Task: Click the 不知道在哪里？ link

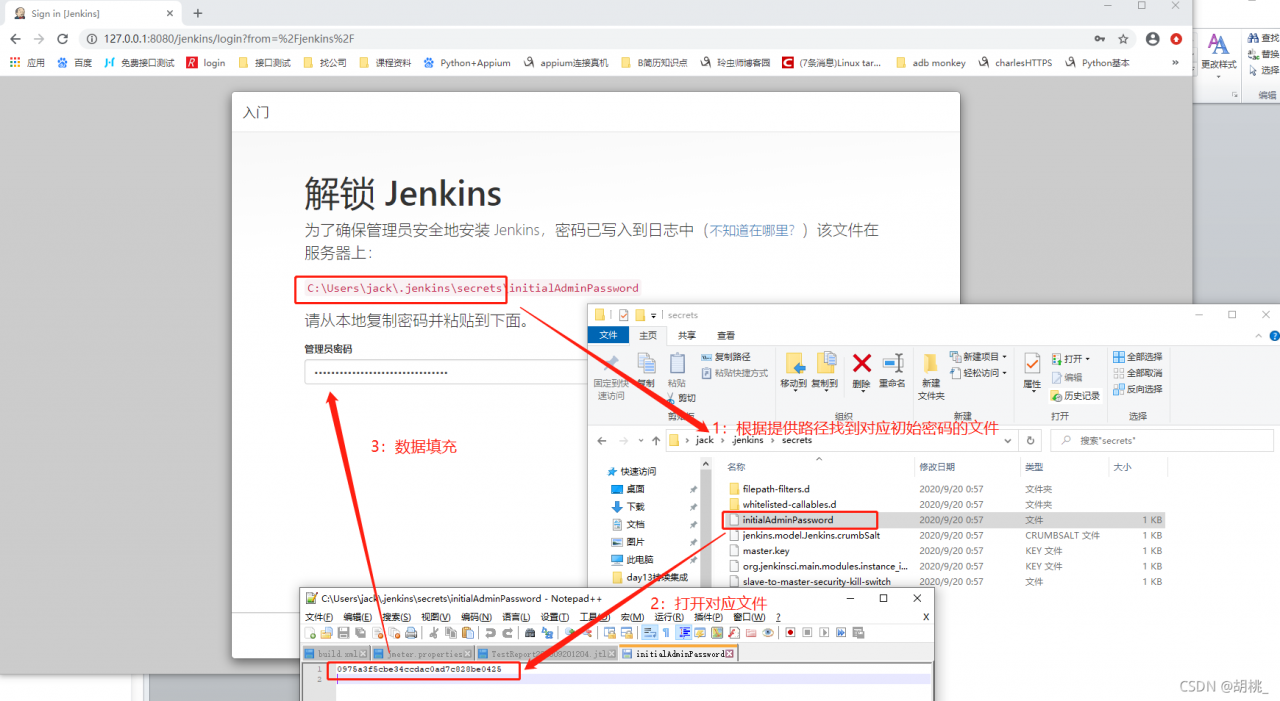Action: pos(752,230)
